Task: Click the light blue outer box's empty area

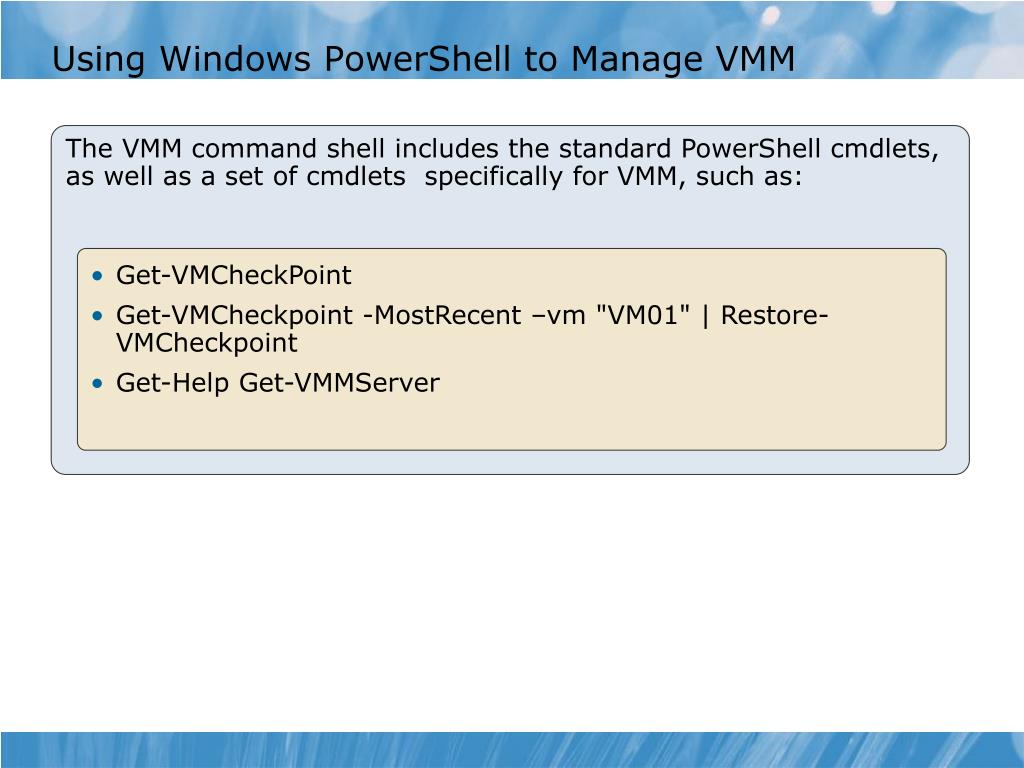Action: [509, 219]
